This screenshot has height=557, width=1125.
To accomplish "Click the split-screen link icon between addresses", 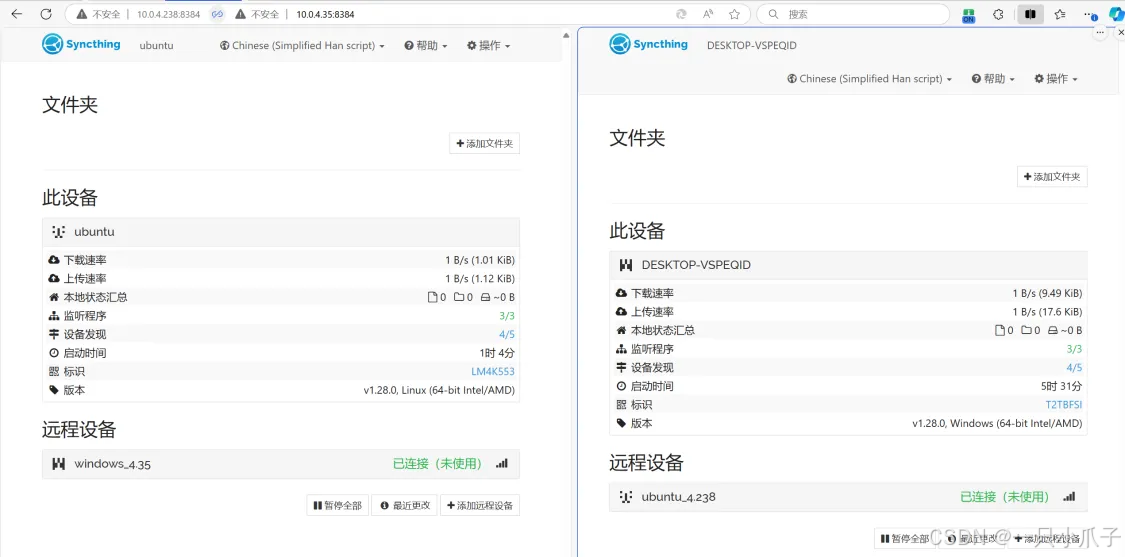I will 217,14.
